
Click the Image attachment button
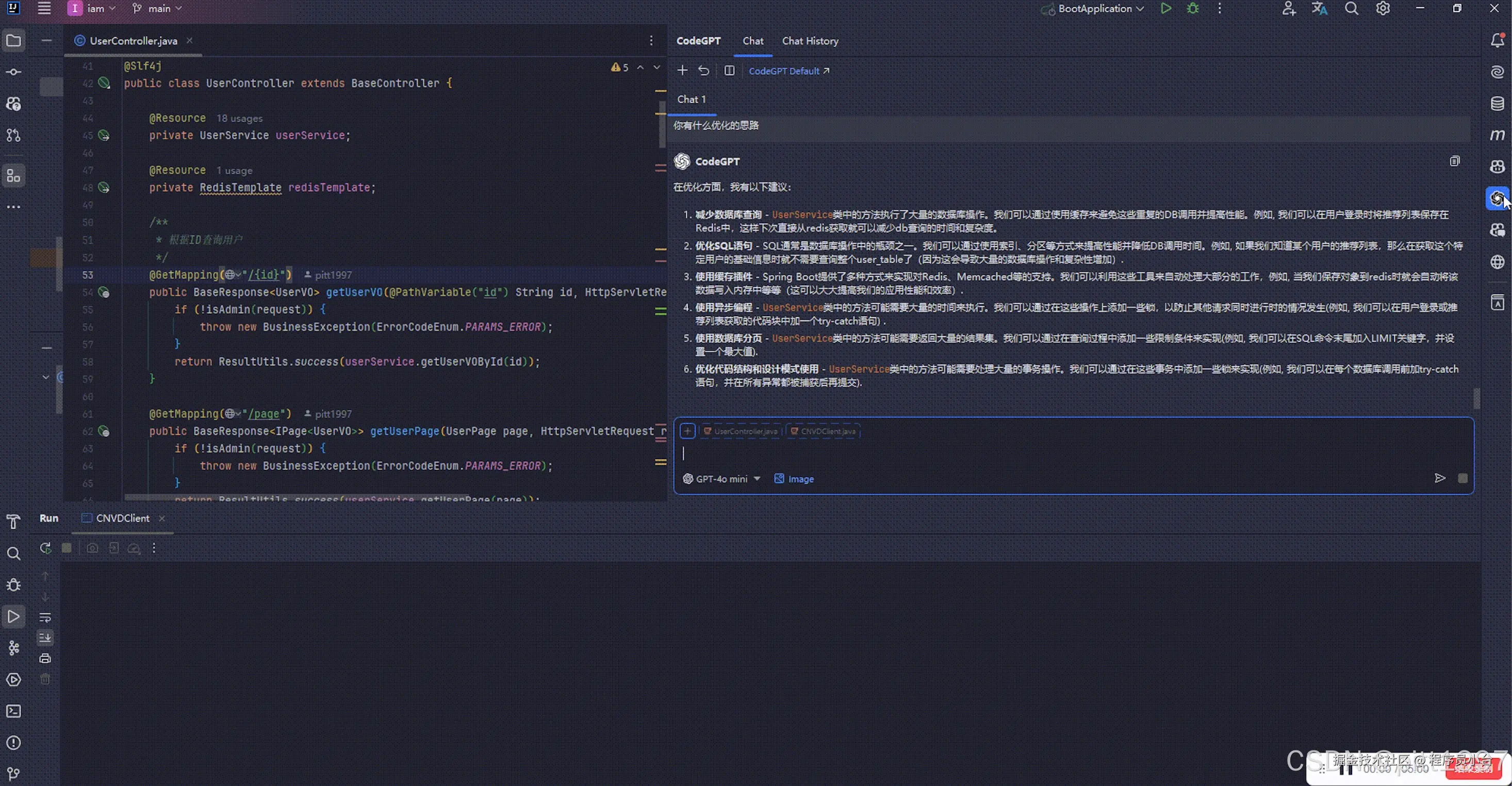click(794, 479)
